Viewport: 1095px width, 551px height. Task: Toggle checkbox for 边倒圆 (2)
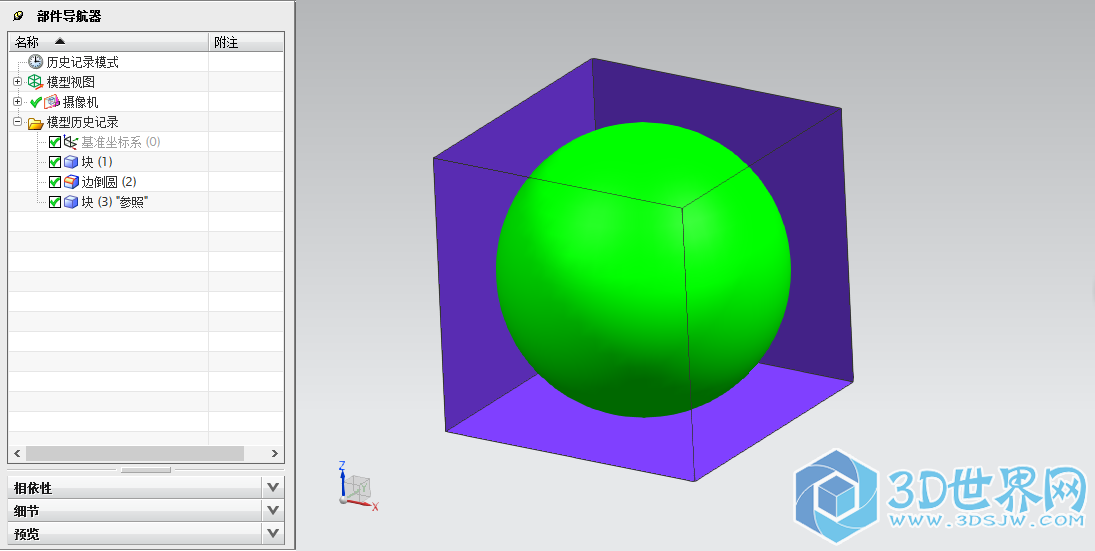click(x=55, y=182)
